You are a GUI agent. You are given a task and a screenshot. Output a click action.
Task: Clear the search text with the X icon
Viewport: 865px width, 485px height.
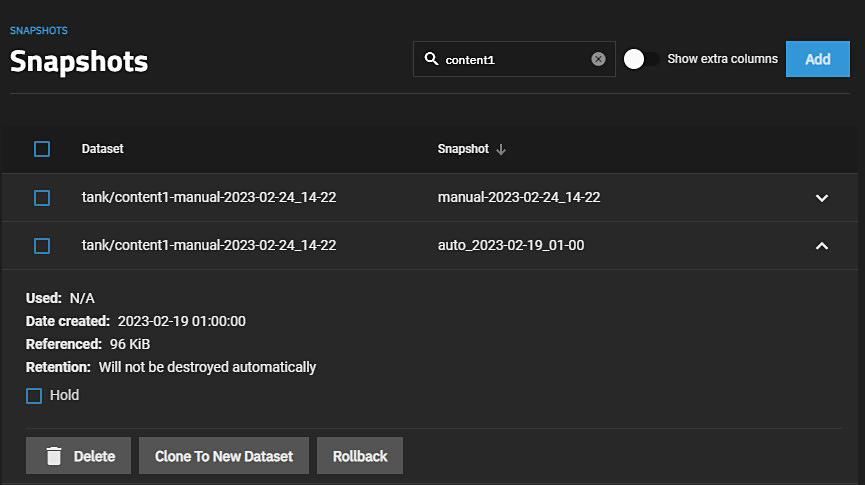598,59
